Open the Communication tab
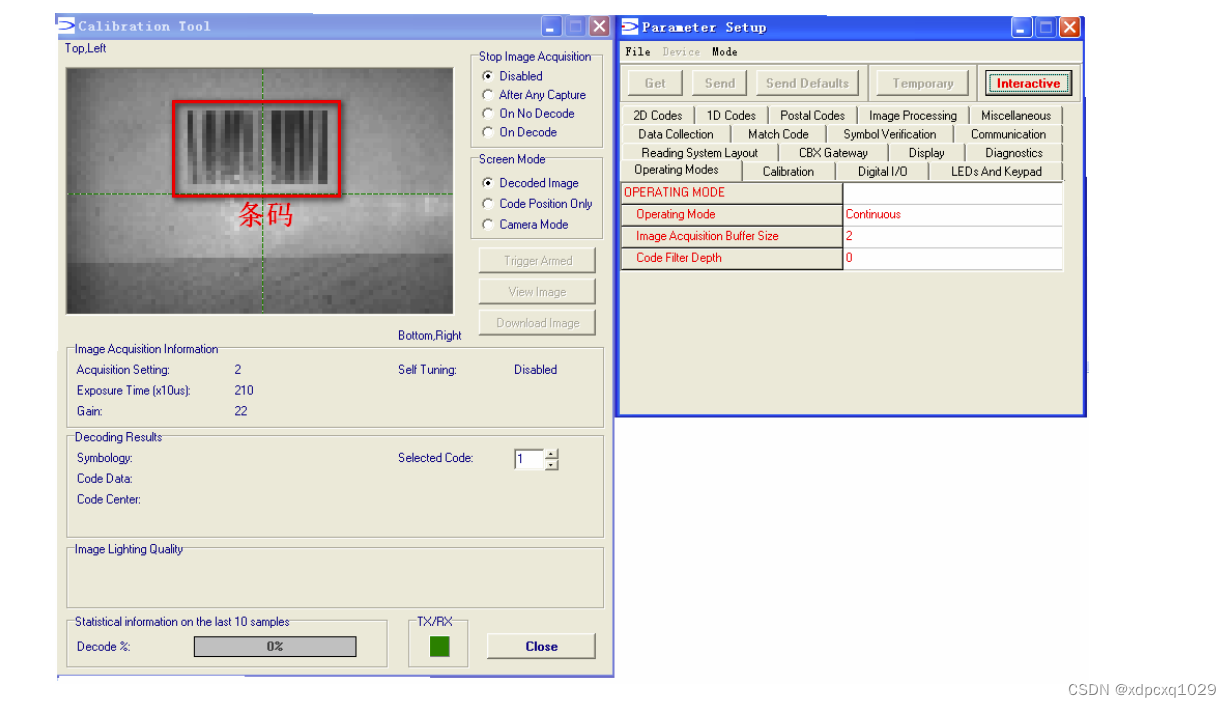 [1008, 133]
